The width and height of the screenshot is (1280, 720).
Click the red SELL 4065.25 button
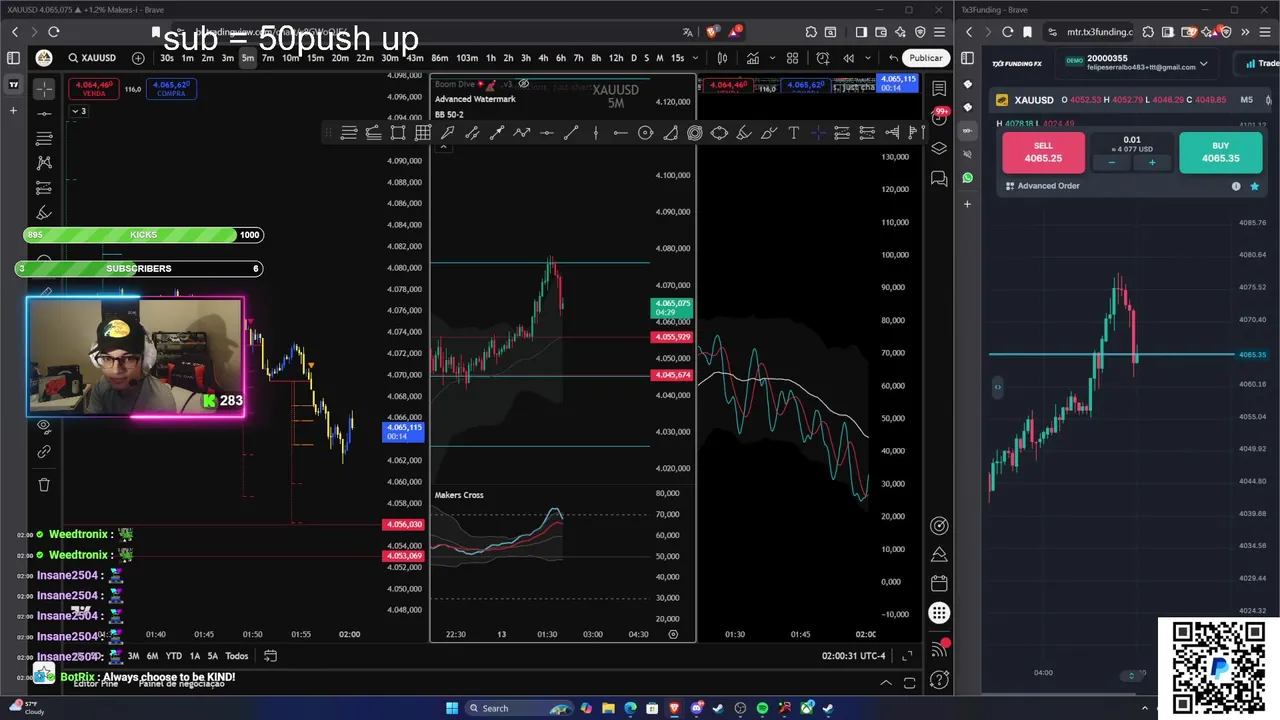tap(1043, 152)
